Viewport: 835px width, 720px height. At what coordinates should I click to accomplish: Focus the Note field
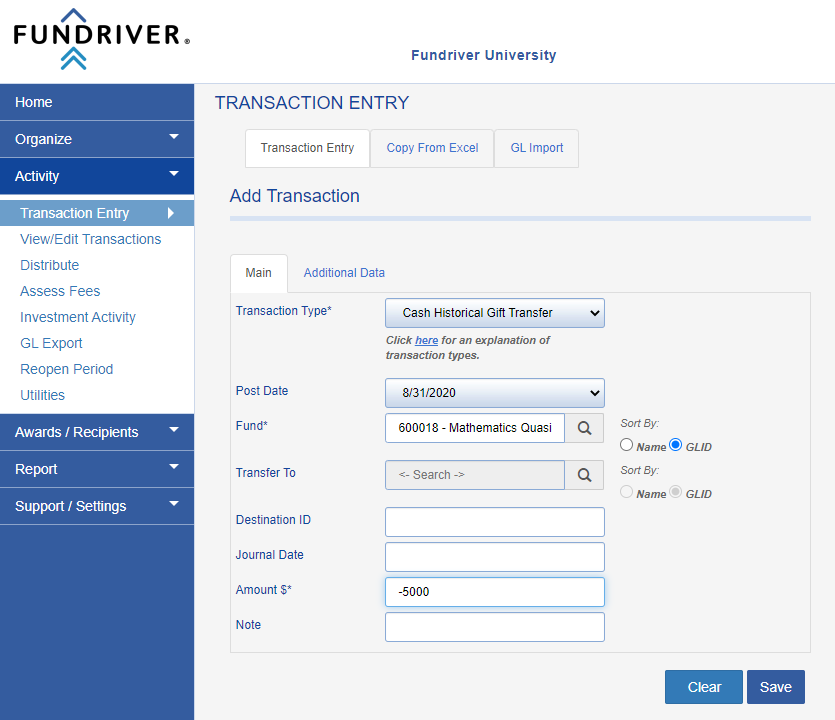[x=495, y=627]
